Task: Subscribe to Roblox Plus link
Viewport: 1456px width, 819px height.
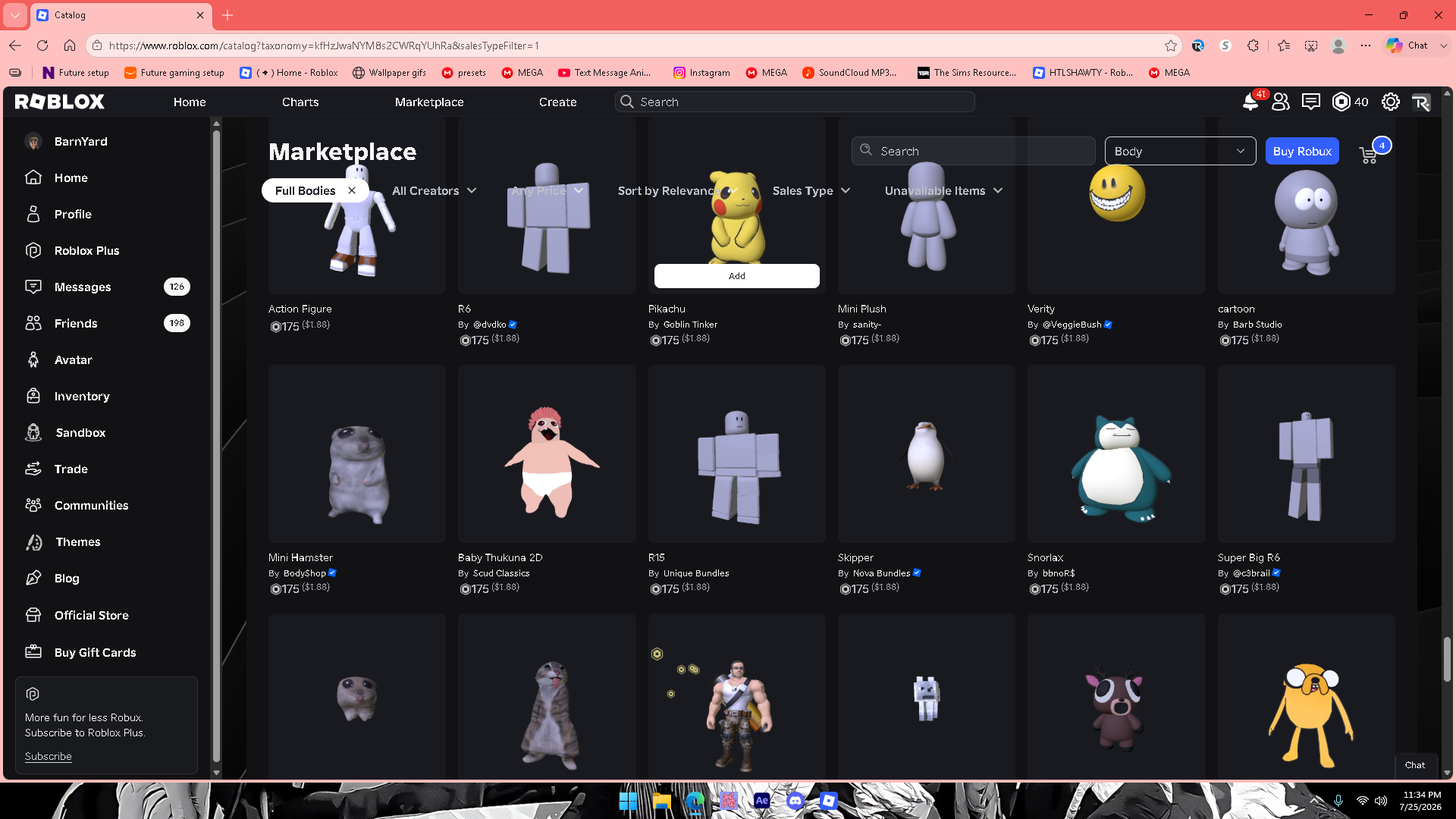Action: point(48,756)
